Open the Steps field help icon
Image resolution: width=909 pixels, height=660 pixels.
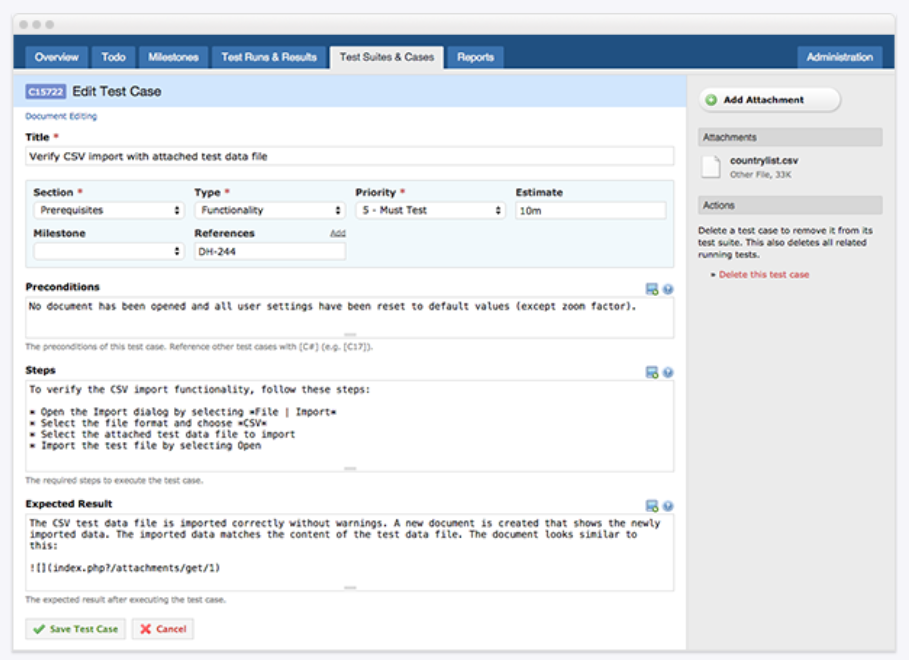pos(667,372)
